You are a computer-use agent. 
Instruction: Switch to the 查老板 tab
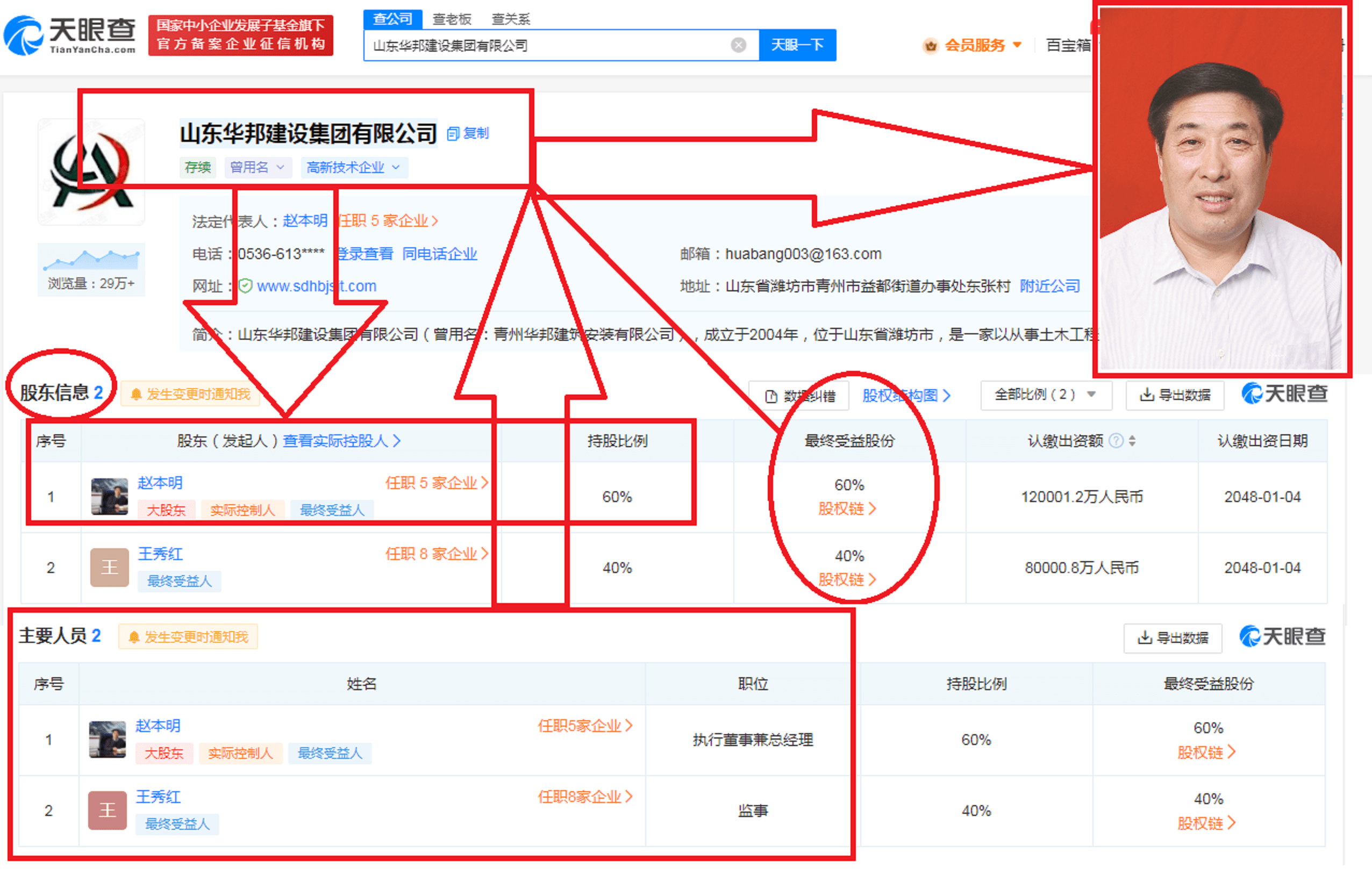point(453,19)
